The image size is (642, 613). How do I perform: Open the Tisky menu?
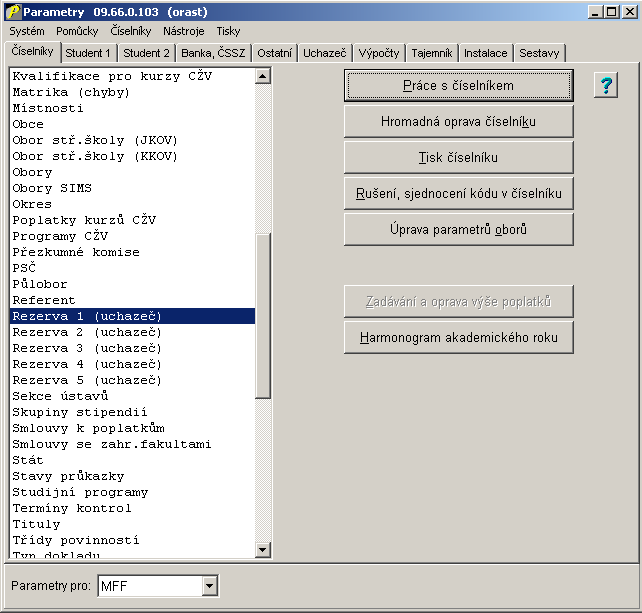point(228,31)
